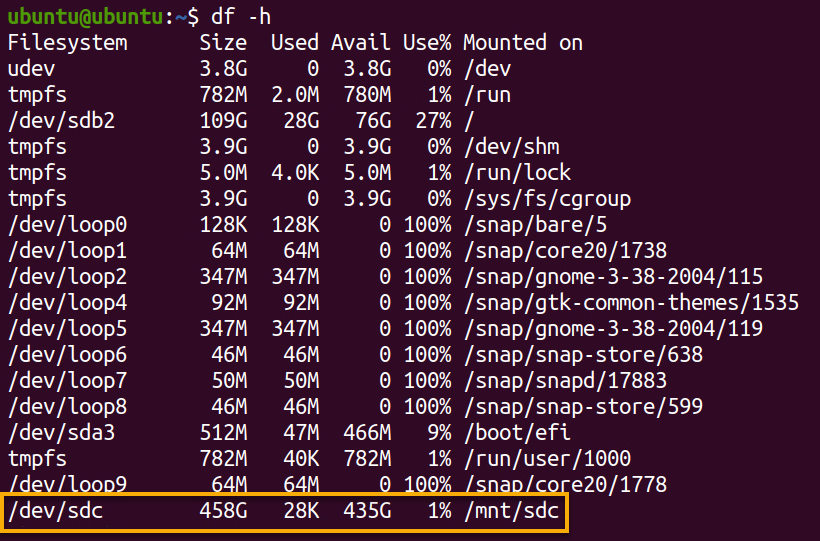The width and height of the screenshot is (820, 541).
Task: Click the '/dev/loop6' filesystem entry
Action: point(67,355)
